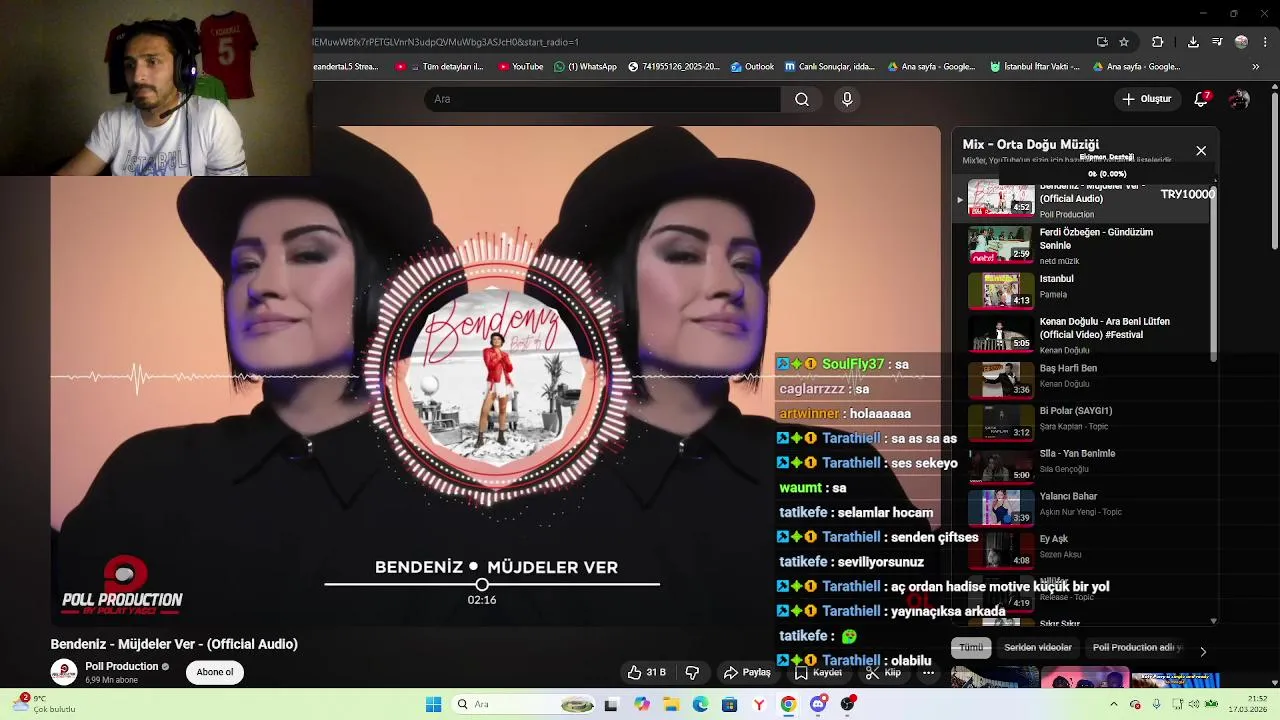Click the Oluştur create button

point(1146,99)
